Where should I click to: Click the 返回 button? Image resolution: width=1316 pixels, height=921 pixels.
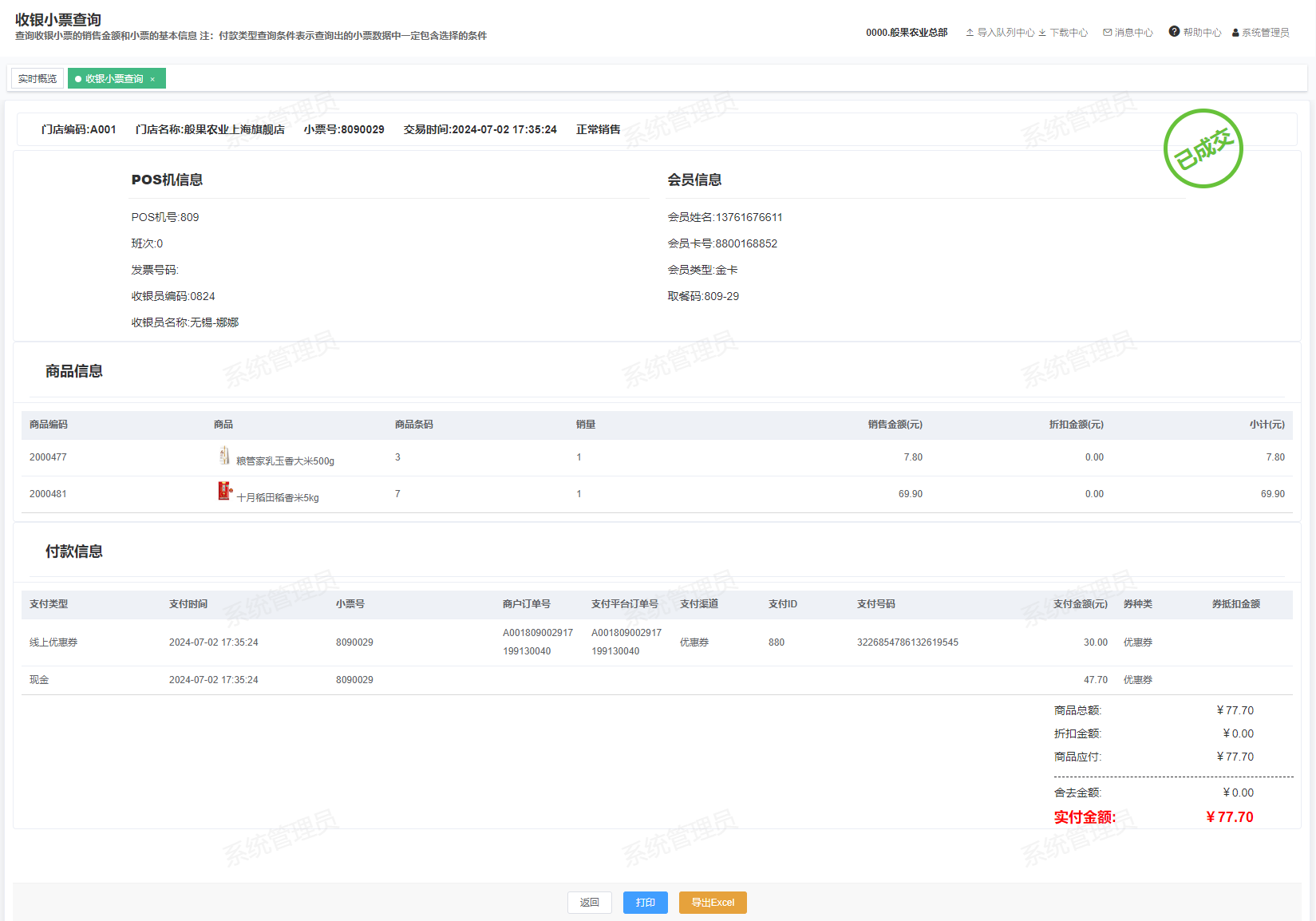coord(589,903)
